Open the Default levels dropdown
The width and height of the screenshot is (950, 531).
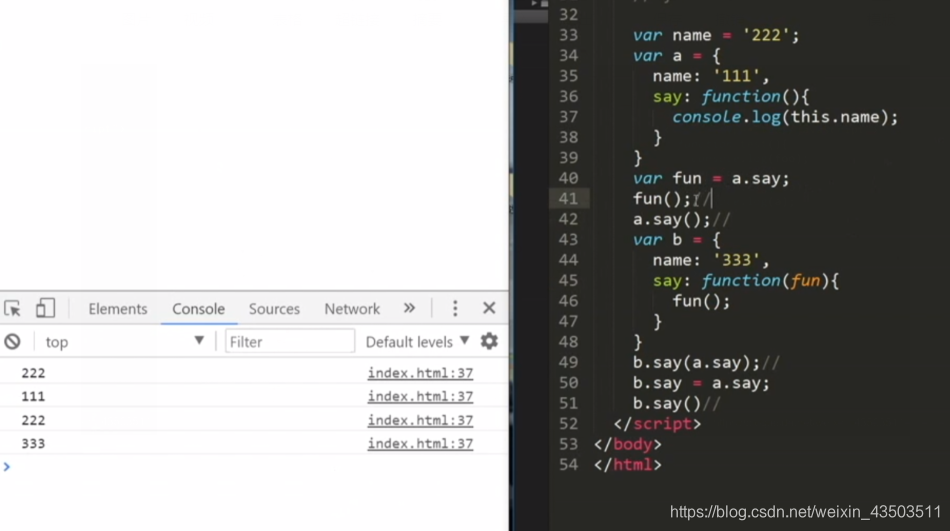[417, 342]
